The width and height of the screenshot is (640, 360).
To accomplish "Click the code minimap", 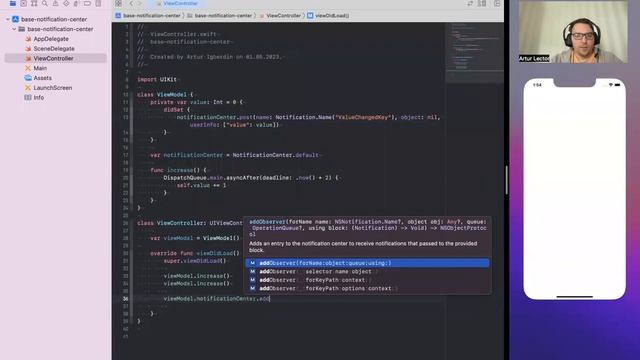I will click(x=474, y=53).
